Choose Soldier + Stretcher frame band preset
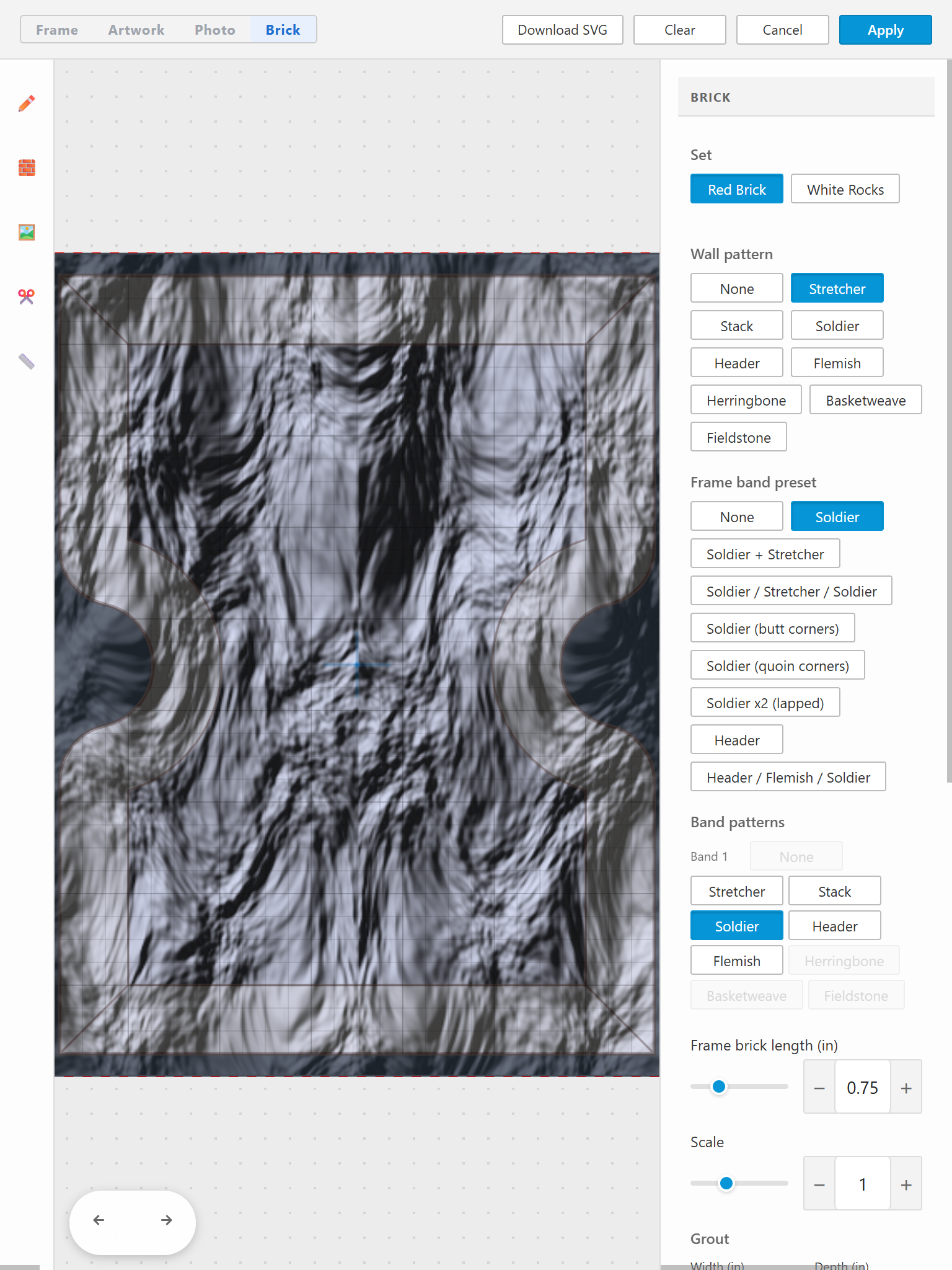 click(765, 554)
